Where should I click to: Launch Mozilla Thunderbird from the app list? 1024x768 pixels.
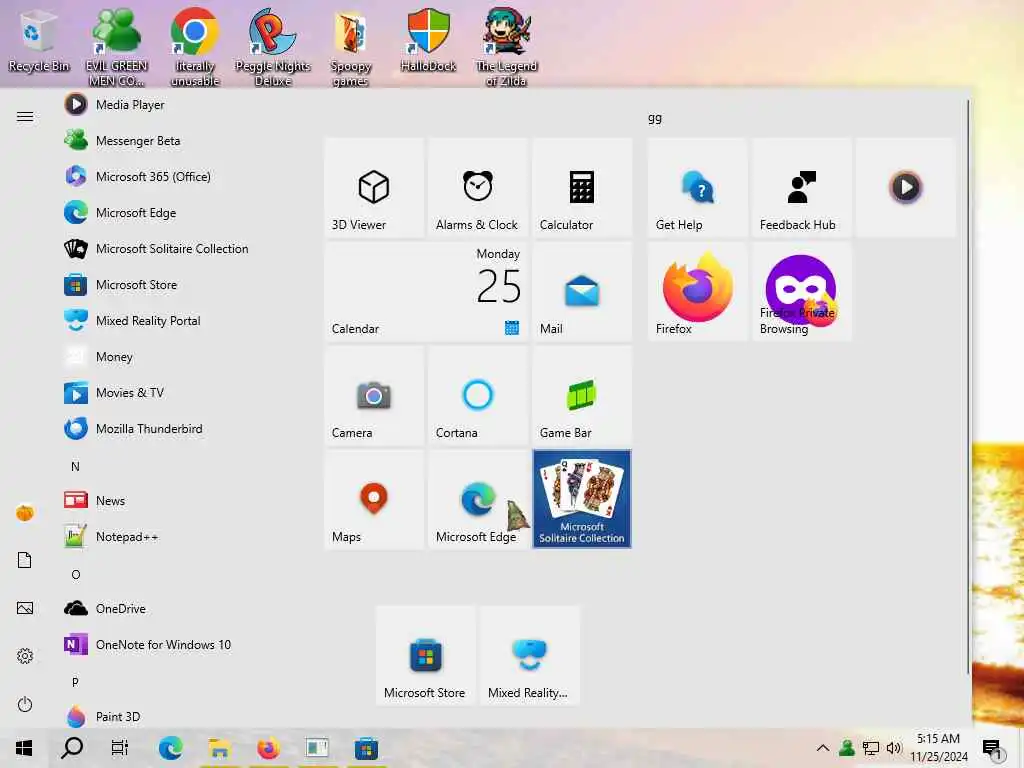point(183,429)
